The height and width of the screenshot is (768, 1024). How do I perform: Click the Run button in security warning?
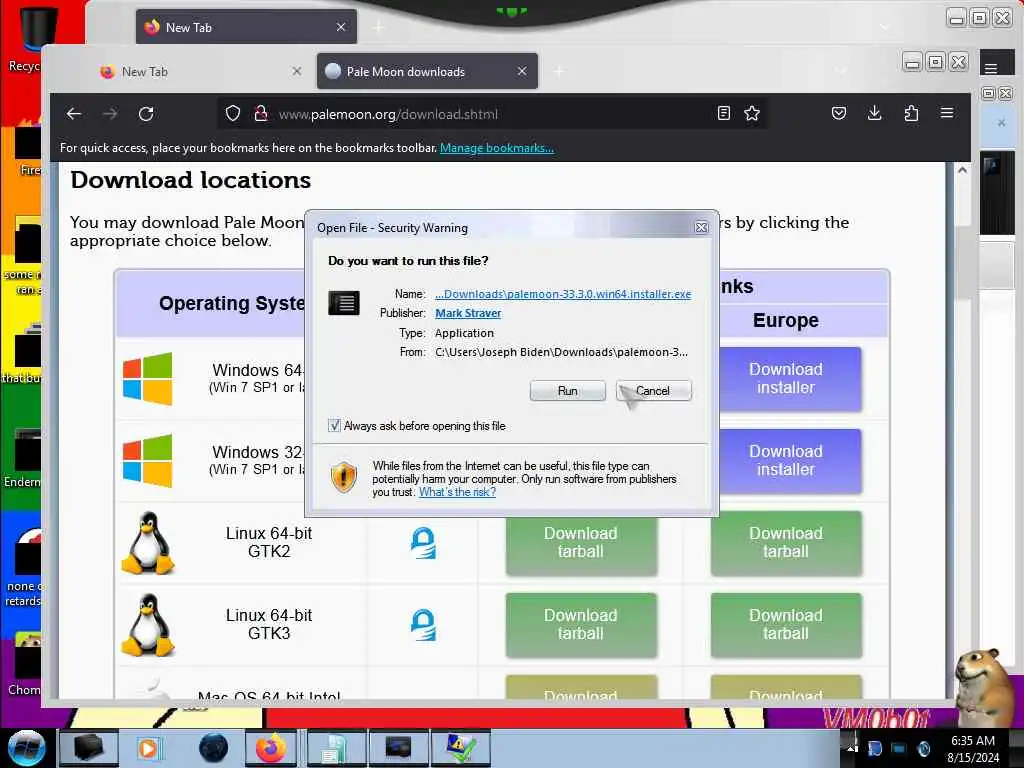click(x=567, y=391)
